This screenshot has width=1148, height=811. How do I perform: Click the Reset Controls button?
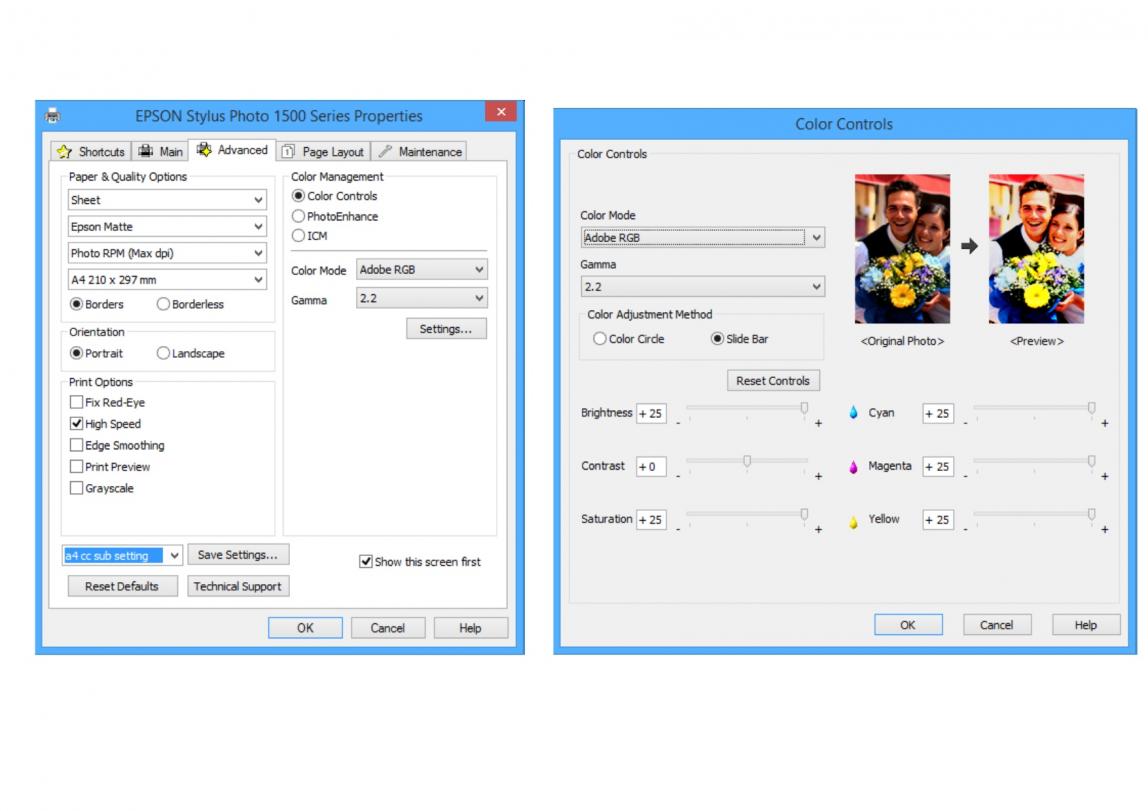click(x=773, y=381)
